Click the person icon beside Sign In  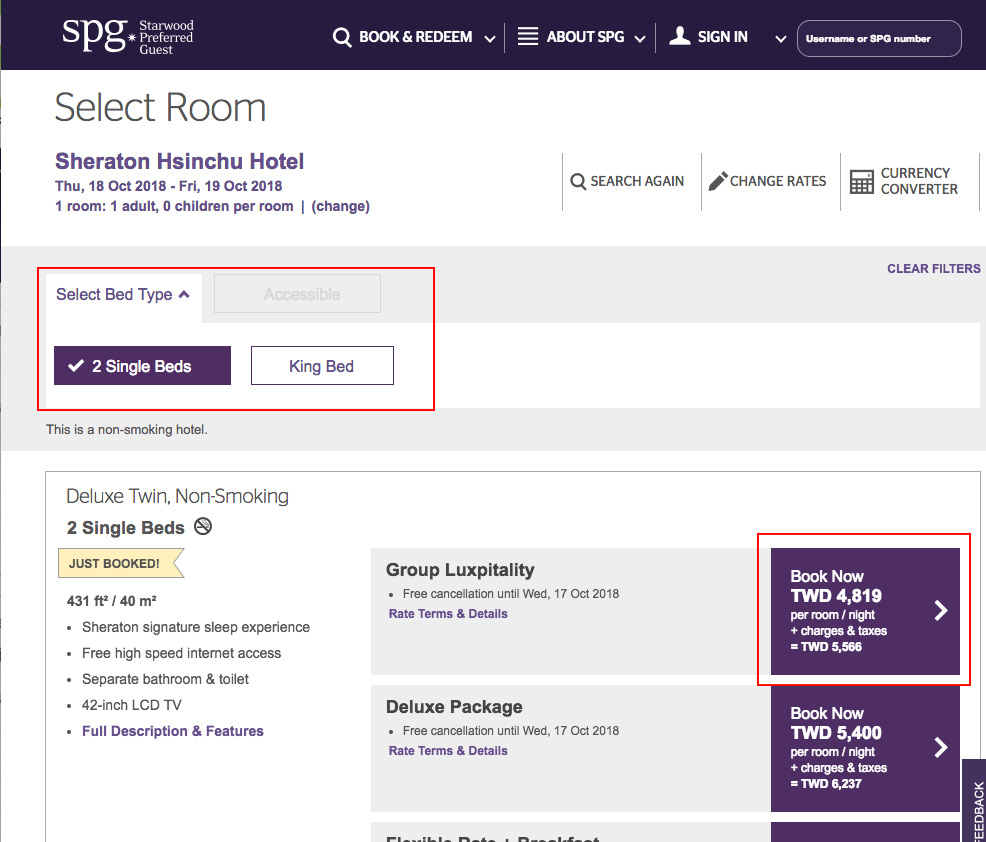(679, 36)
